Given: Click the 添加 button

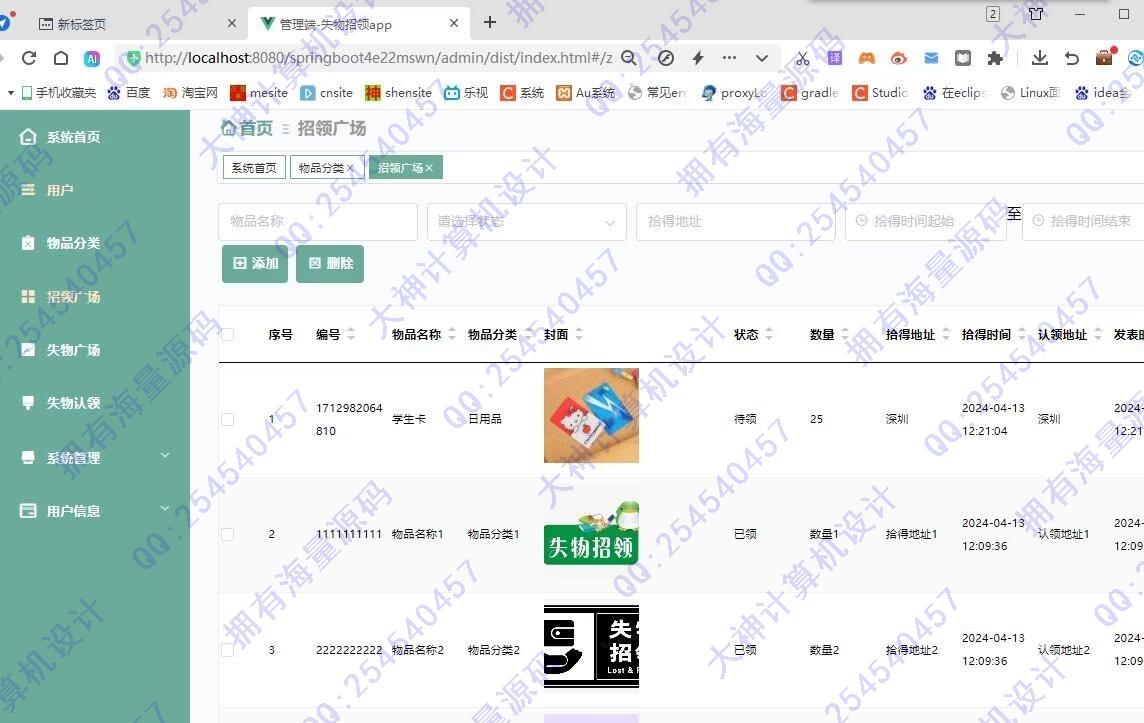Looking at the screenshot, I should pyautogui.click(x=255, y=264).
